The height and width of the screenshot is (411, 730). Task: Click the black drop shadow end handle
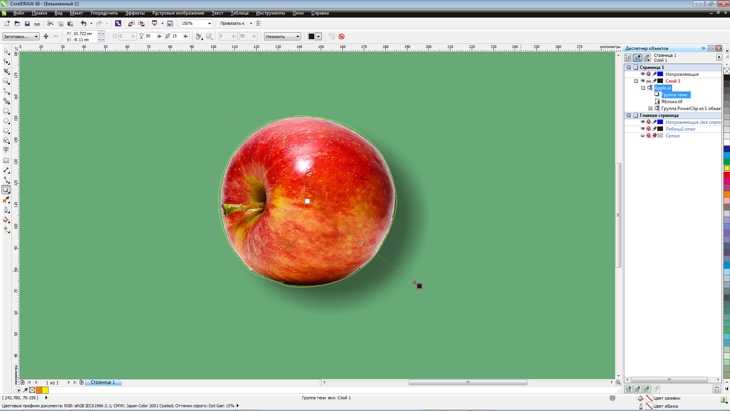pyautogui.click(x=419, y=286)
